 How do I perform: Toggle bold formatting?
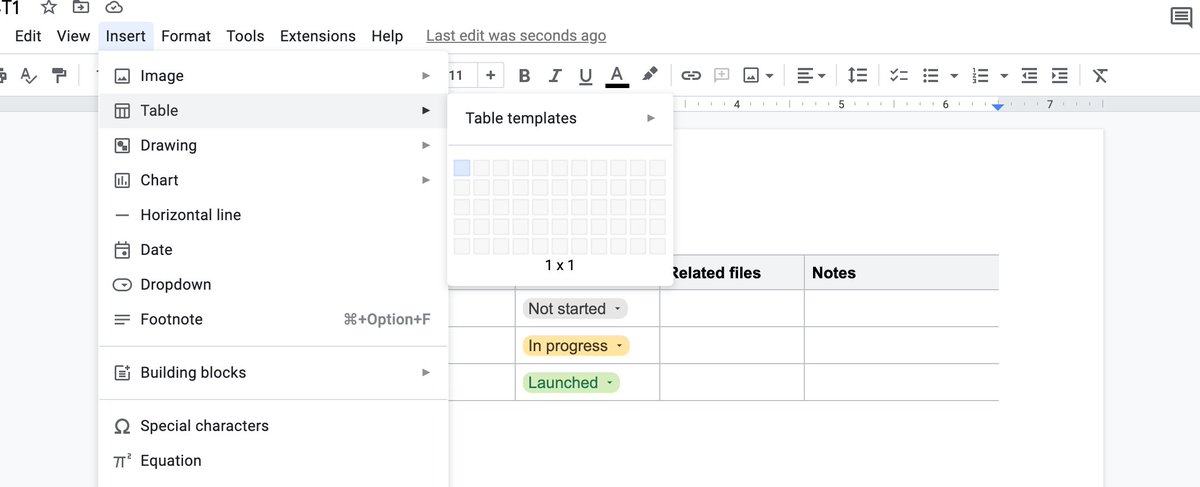coord(524,75)
